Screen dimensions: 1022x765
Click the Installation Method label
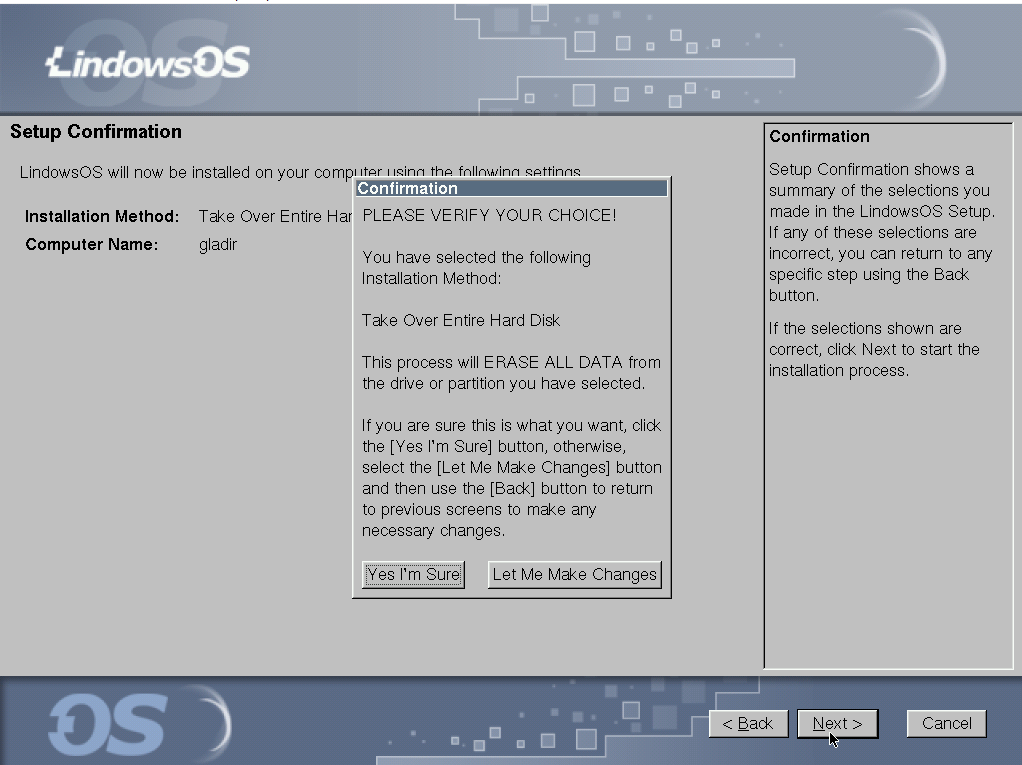(x=102, y=216)
